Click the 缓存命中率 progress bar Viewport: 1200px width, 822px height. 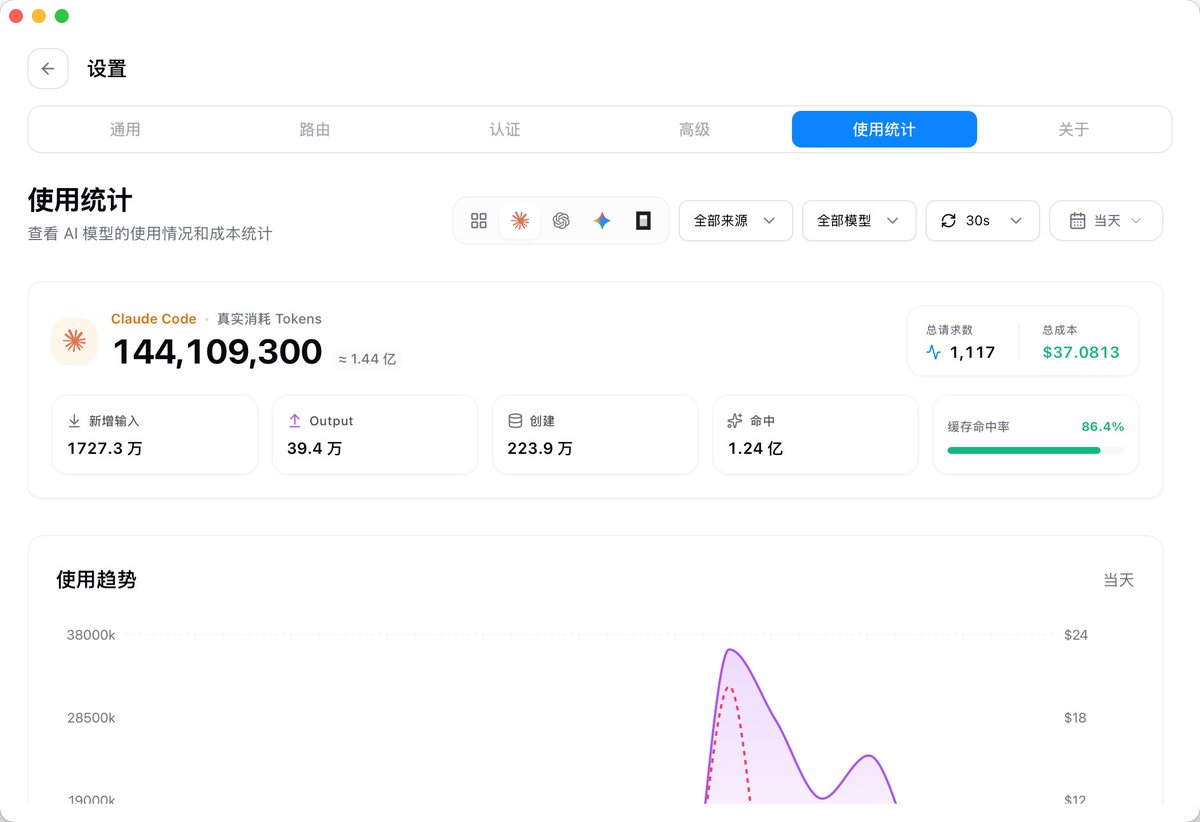[x=1035, y=450]
